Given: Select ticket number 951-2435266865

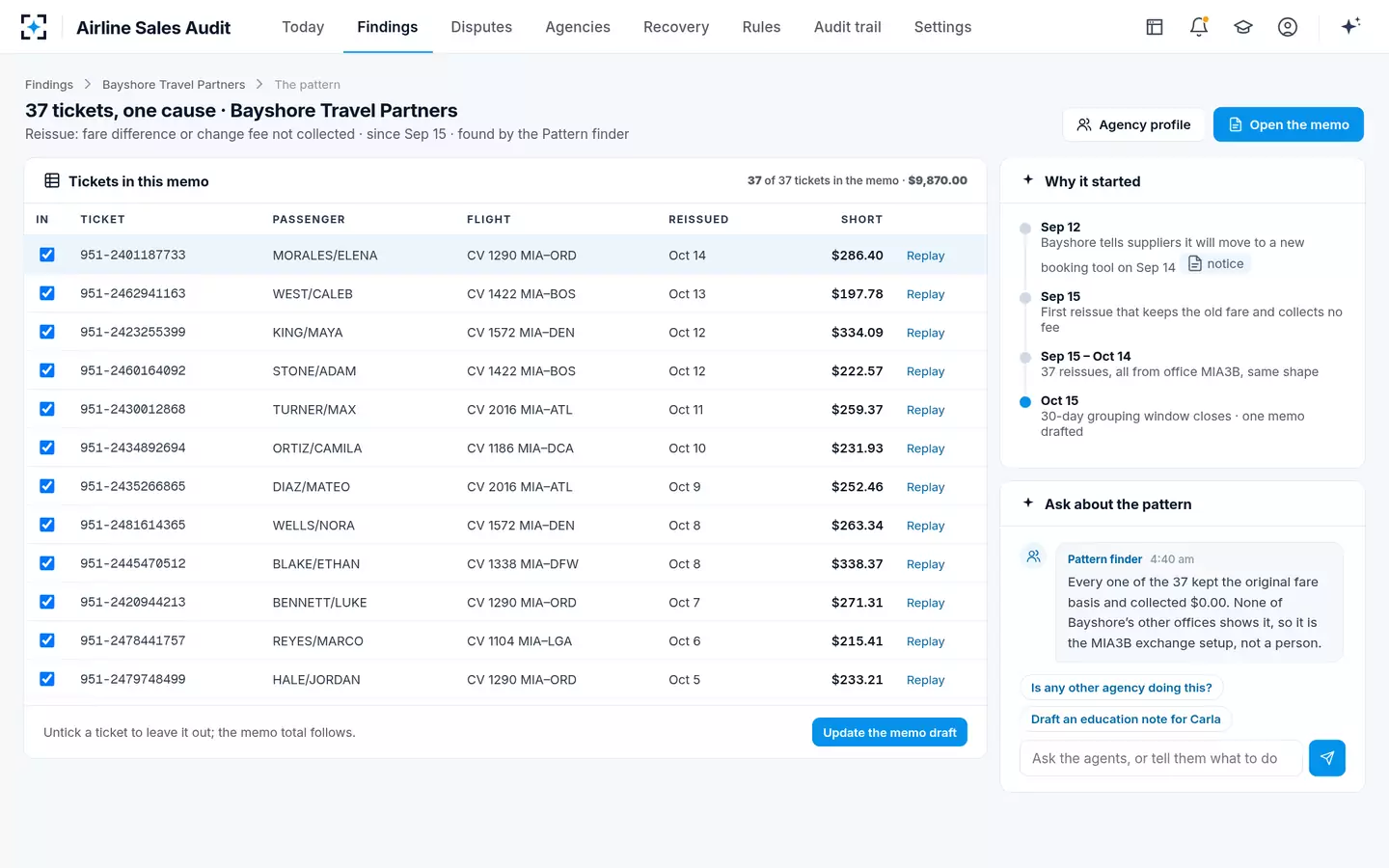Looking at the screenshot, I should (133, 486).
